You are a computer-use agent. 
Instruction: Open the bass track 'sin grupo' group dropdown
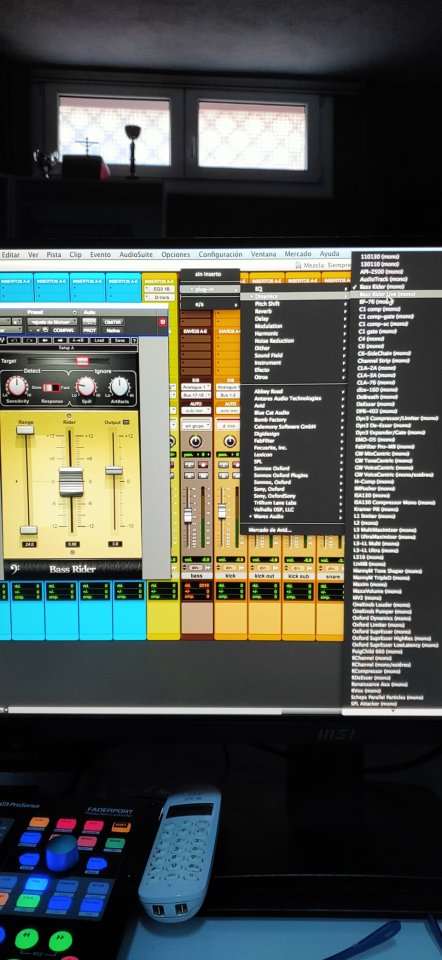point(196,426)
